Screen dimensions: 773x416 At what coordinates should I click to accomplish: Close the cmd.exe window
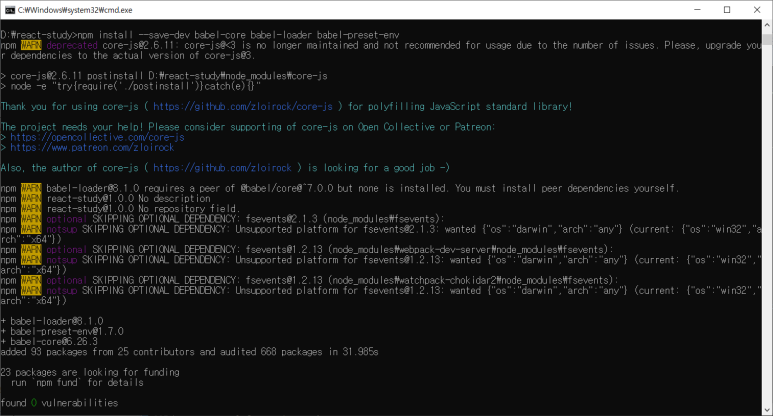pos(757,10)
